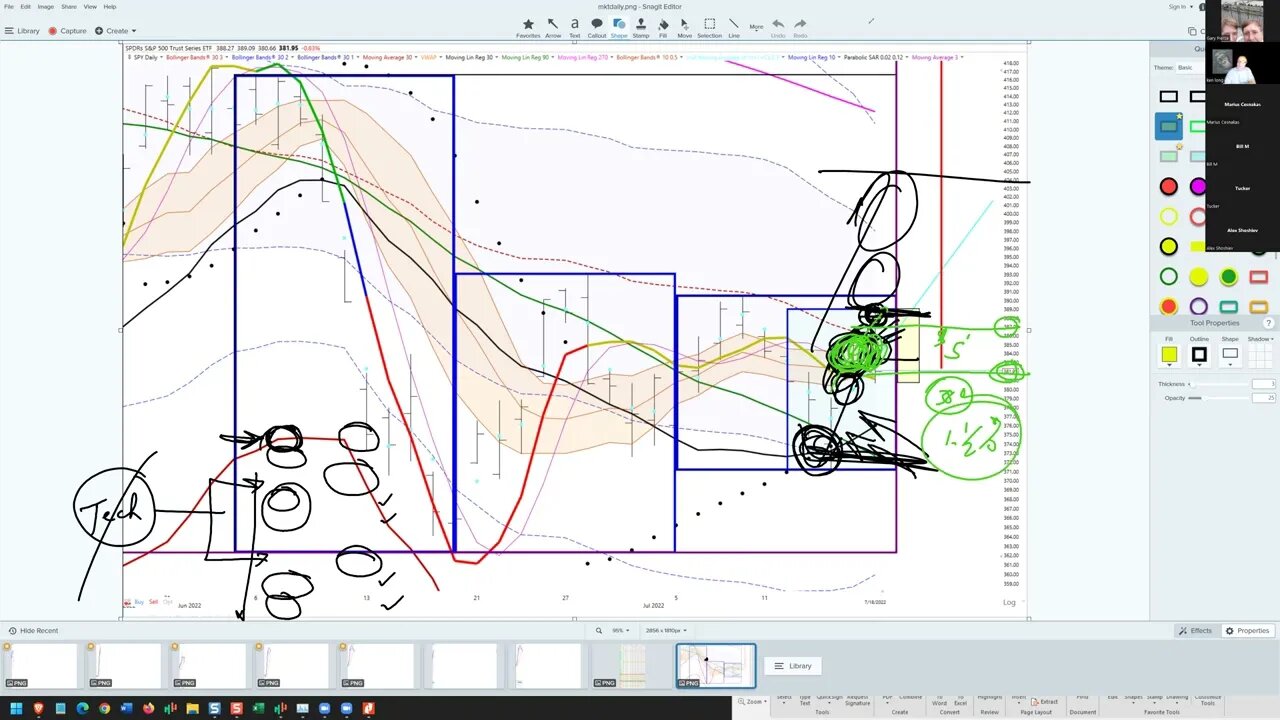Click the Capture button
Image resolution: width=1280 pixels, height=720 pixels.
pos(67,31)
